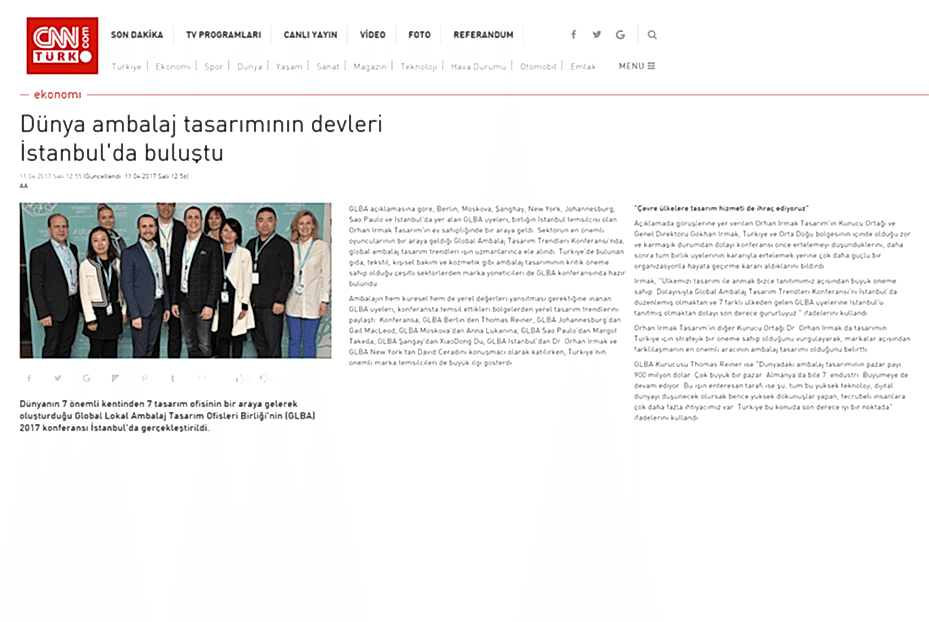The width and height of the screenshot is (929, 622).
Task: Share article by email envelope icon
Action: pyautogui.click(x=203, y=378)
